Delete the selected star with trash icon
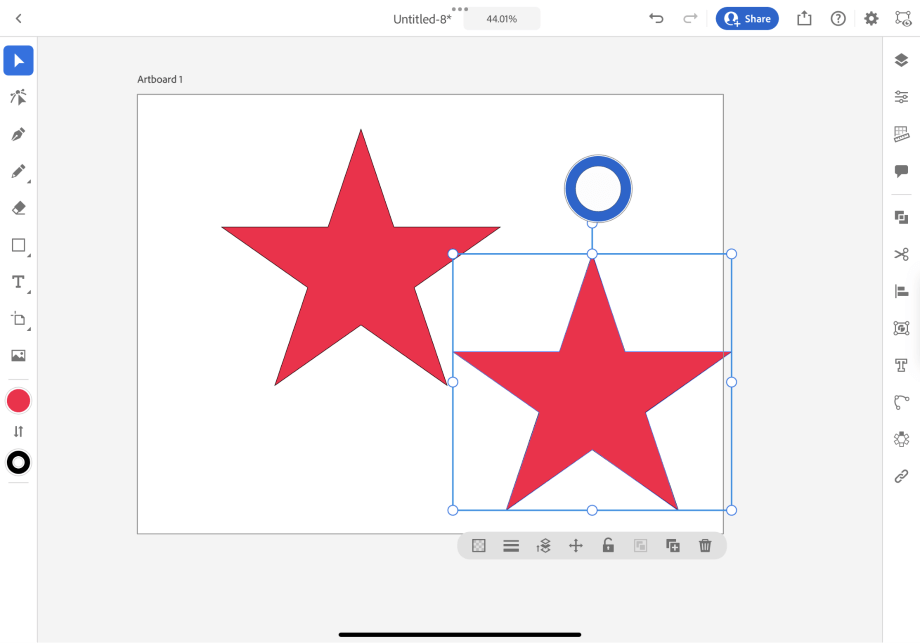The image size is (920, 643). coord(705,546)
